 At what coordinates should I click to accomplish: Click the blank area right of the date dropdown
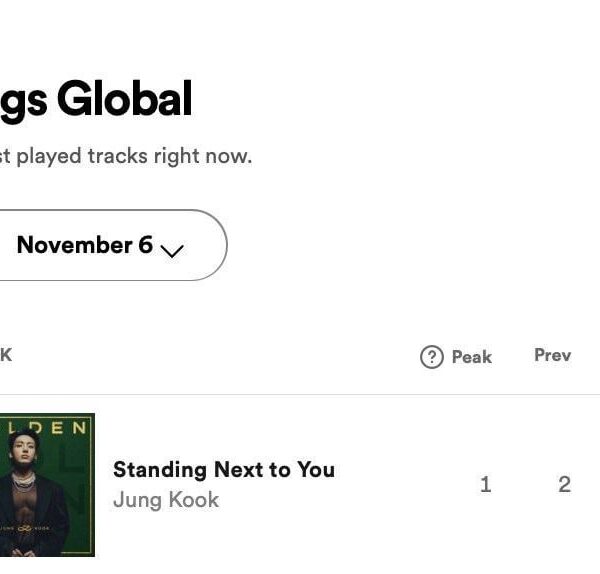[400, 245]
